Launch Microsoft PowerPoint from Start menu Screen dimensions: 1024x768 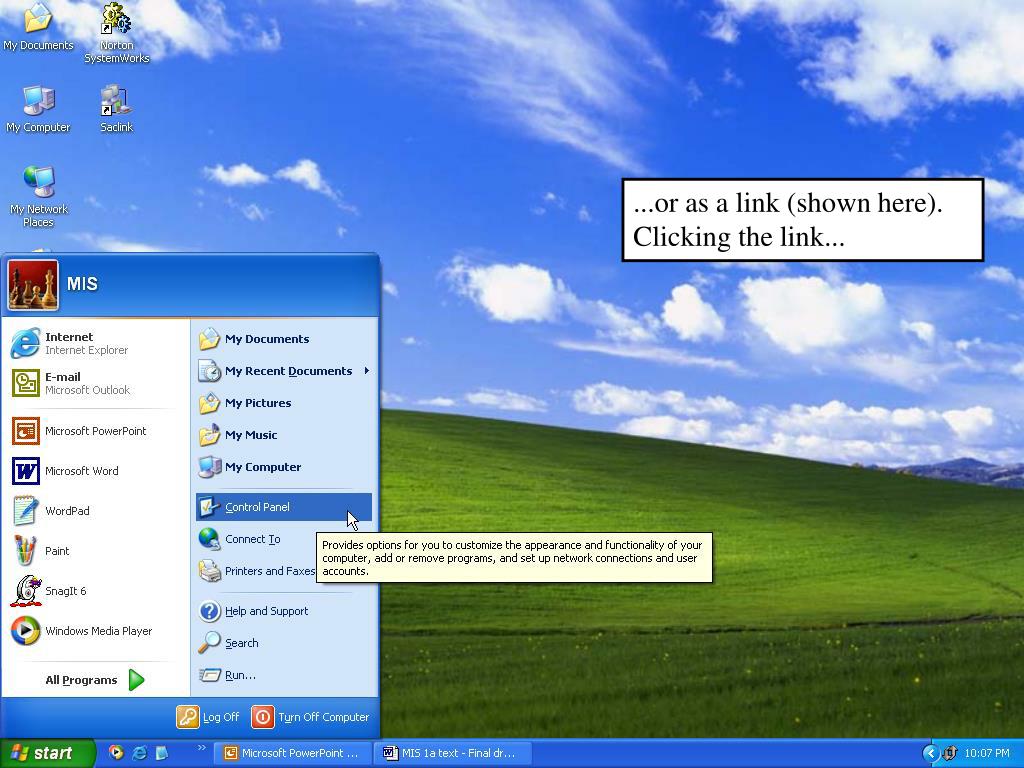[x=95, y=431]
